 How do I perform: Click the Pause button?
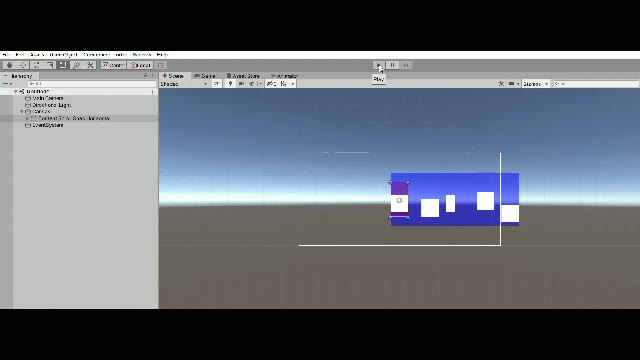(392, 65)
